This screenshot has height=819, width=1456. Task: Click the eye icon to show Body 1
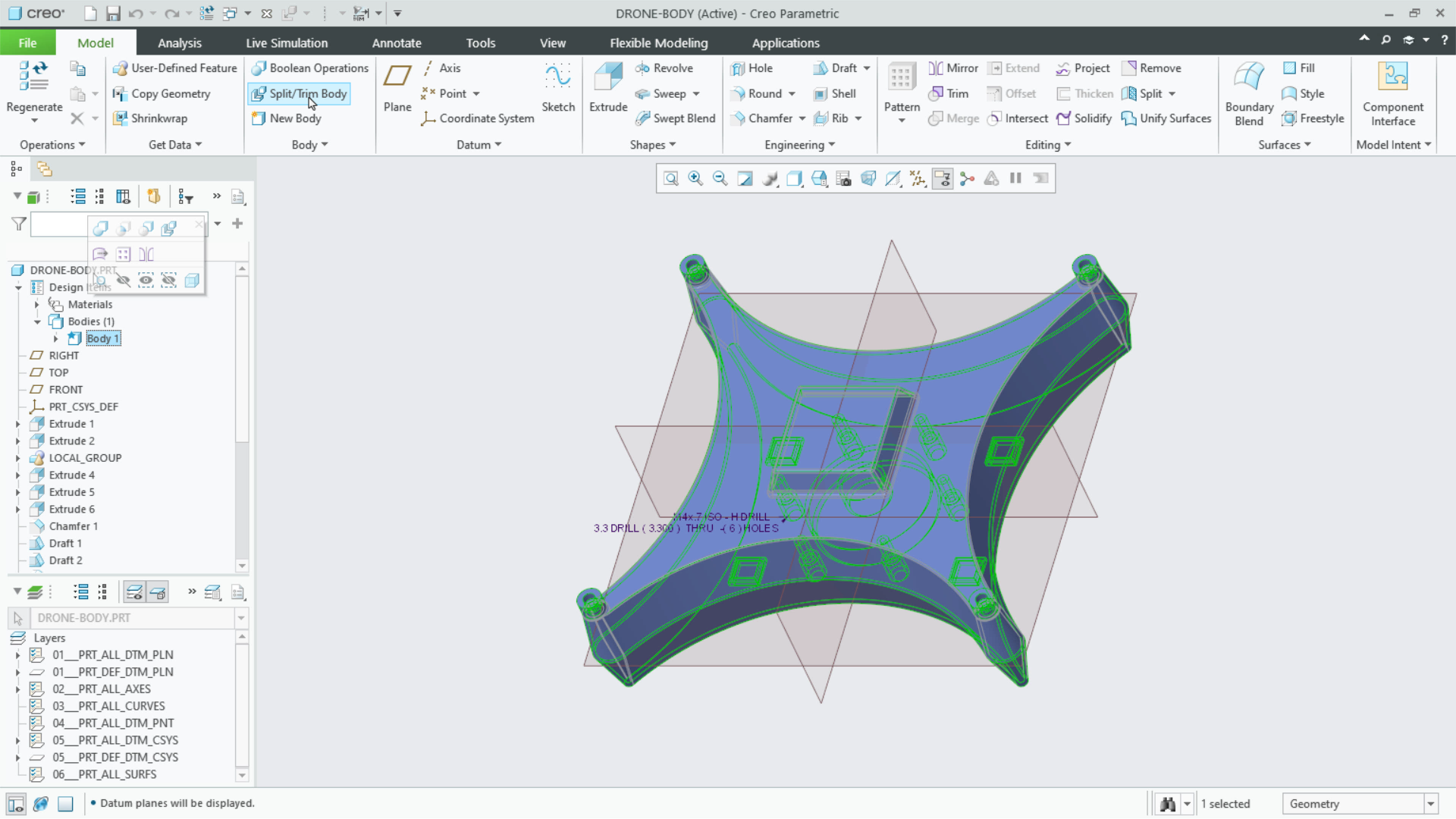point(146,280)
